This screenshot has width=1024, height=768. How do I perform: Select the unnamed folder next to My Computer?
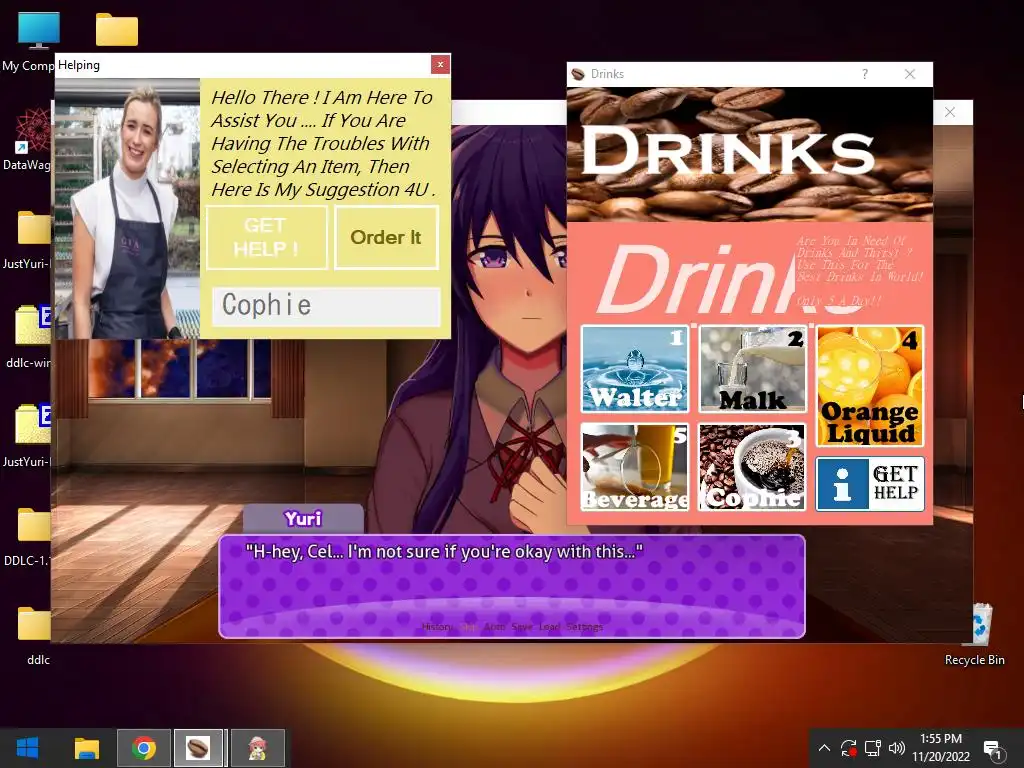[117, 30]
